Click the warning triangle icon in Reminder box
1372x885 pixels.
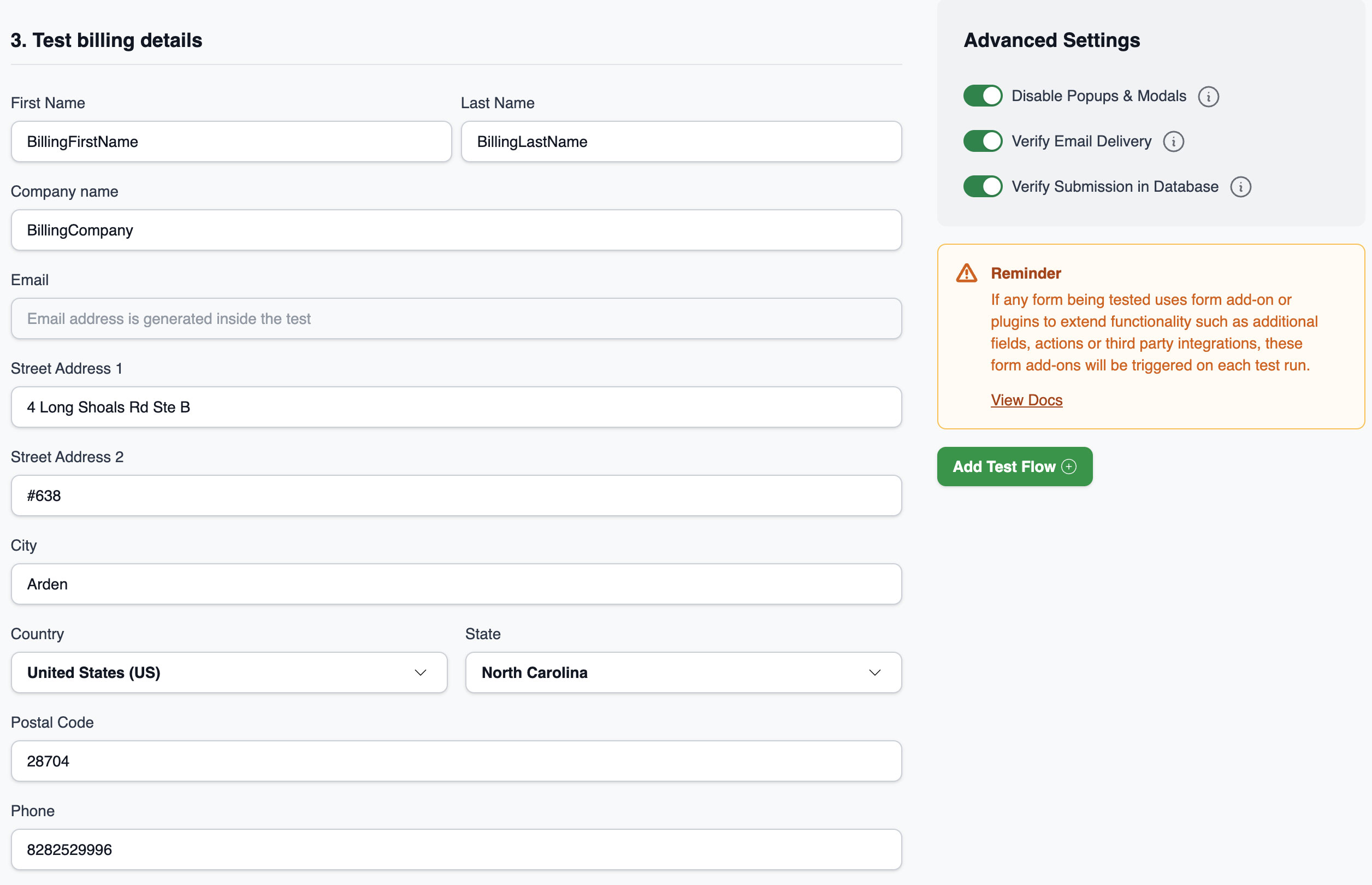(x=966, y=274)
